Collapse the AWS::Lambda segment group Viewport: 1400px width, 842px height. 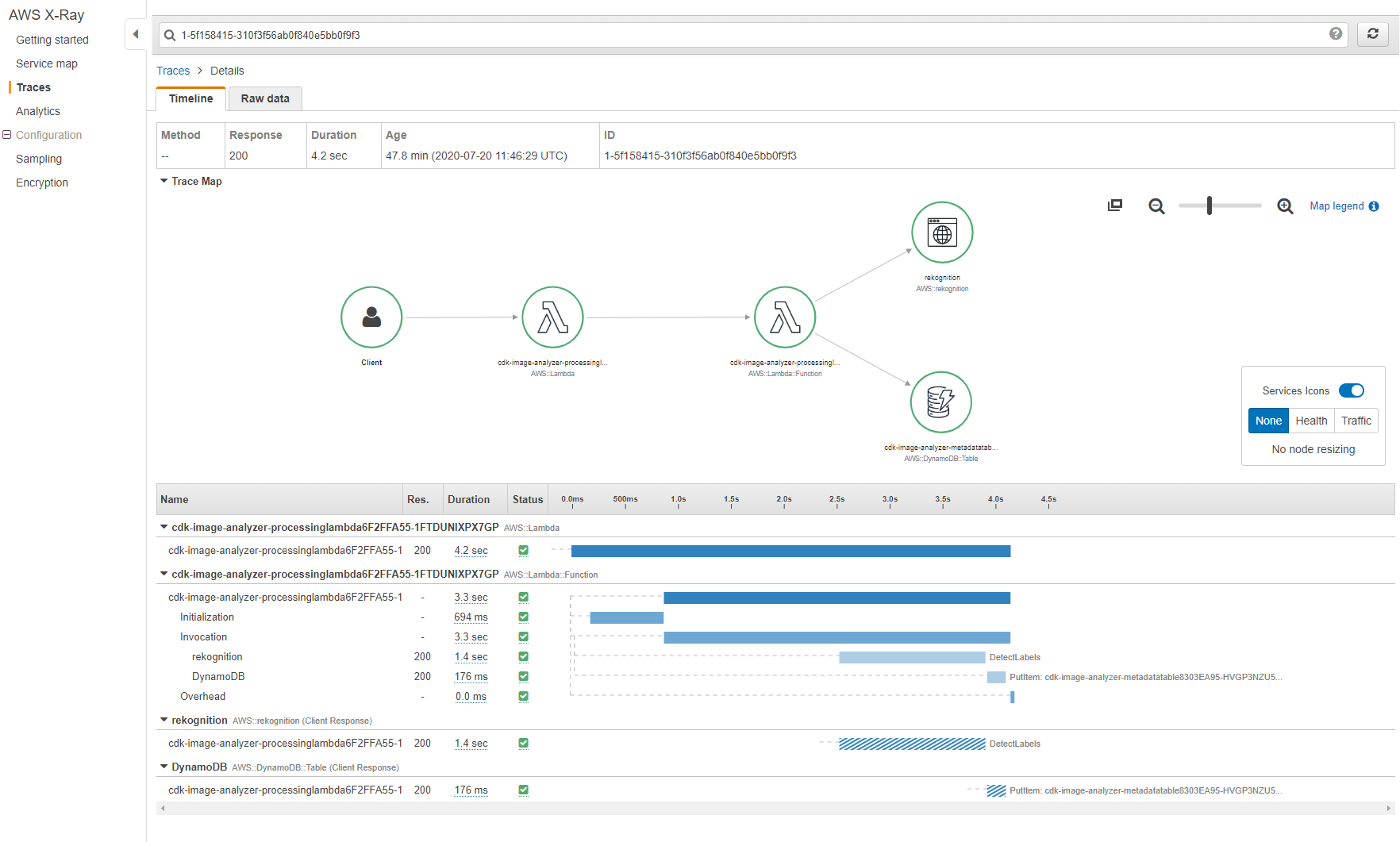point(164,527)
